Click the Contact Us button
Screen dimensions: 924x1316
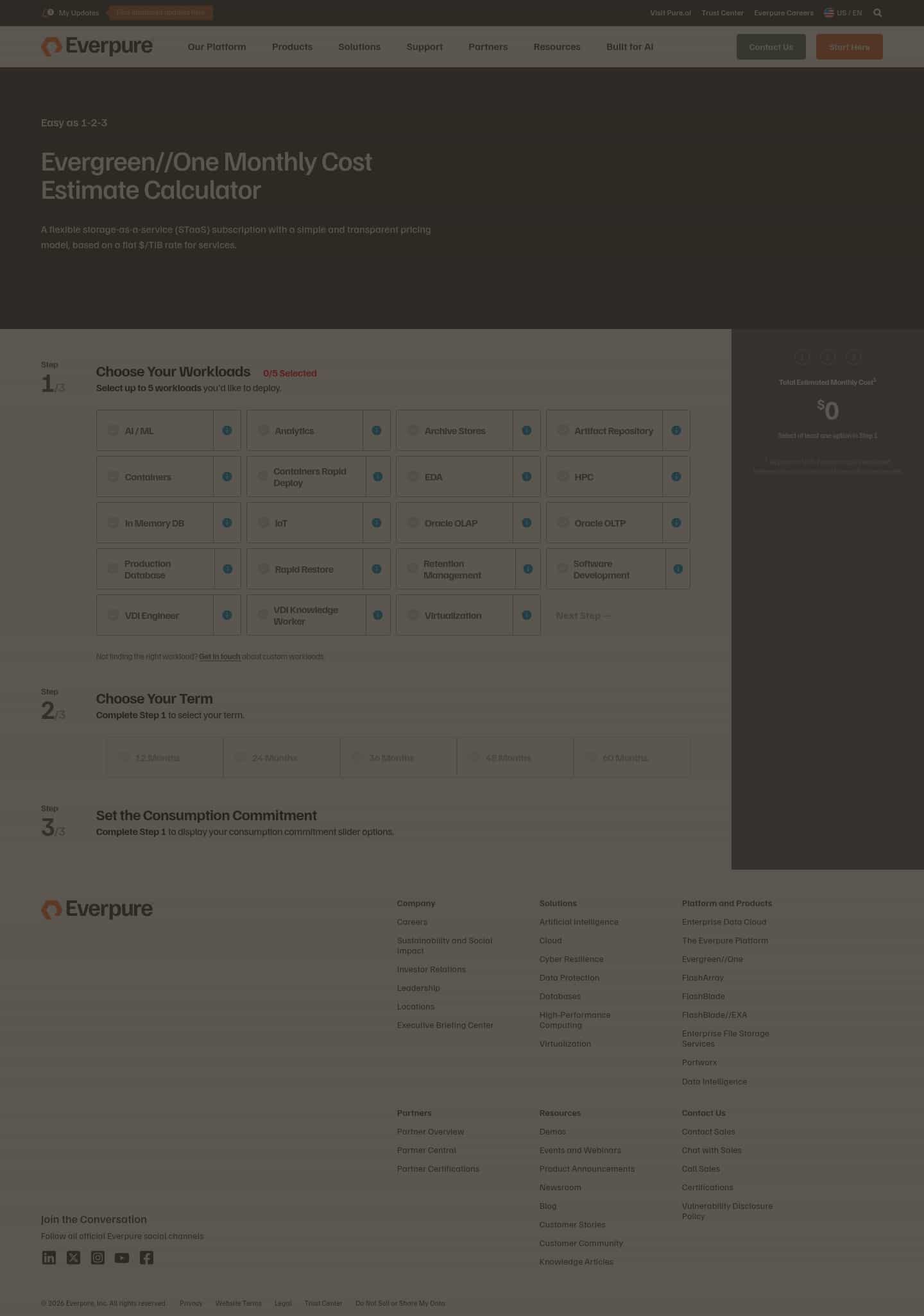click(771, 47)
